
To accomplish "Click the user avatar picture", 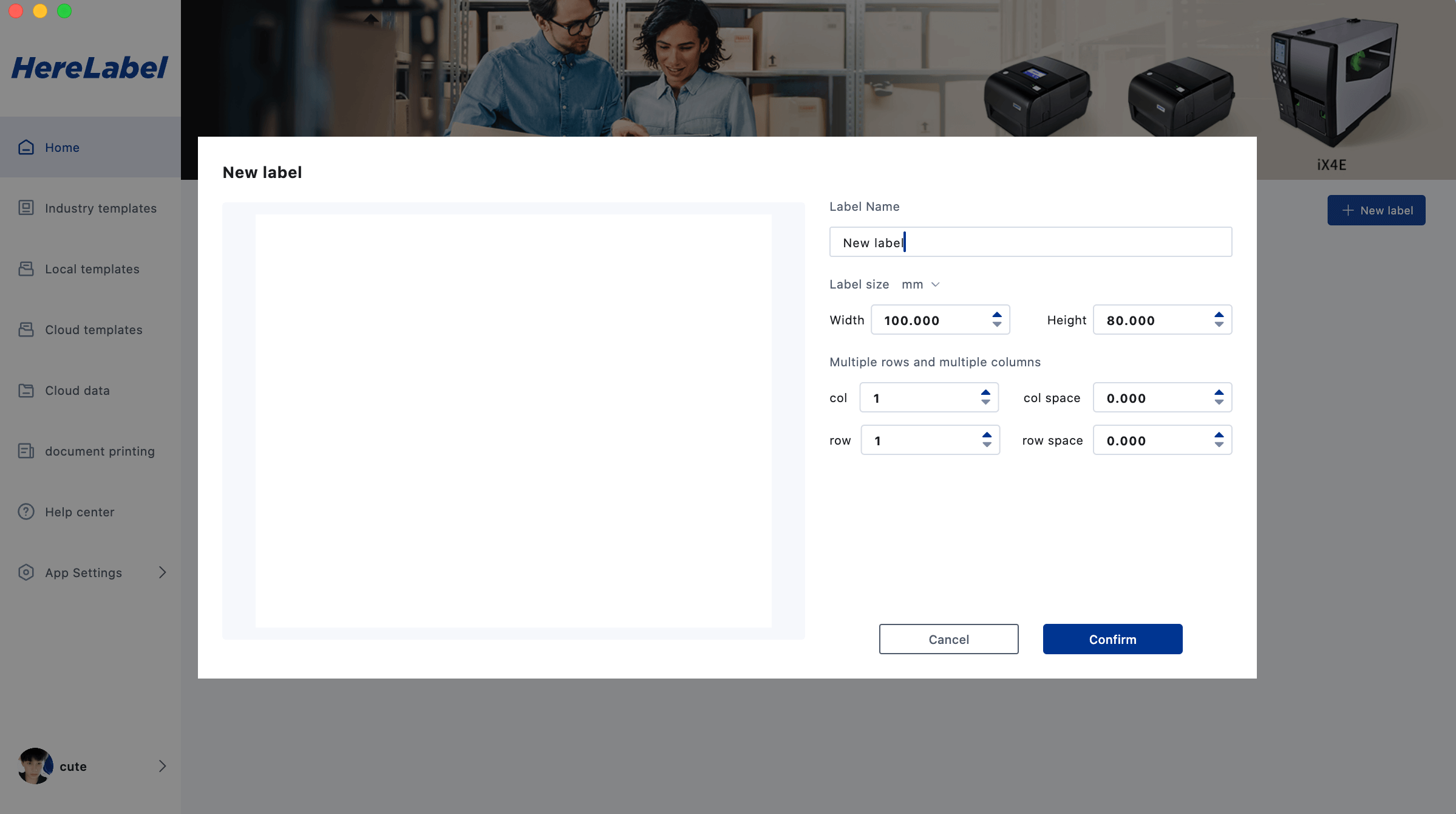I will (35, 766).
